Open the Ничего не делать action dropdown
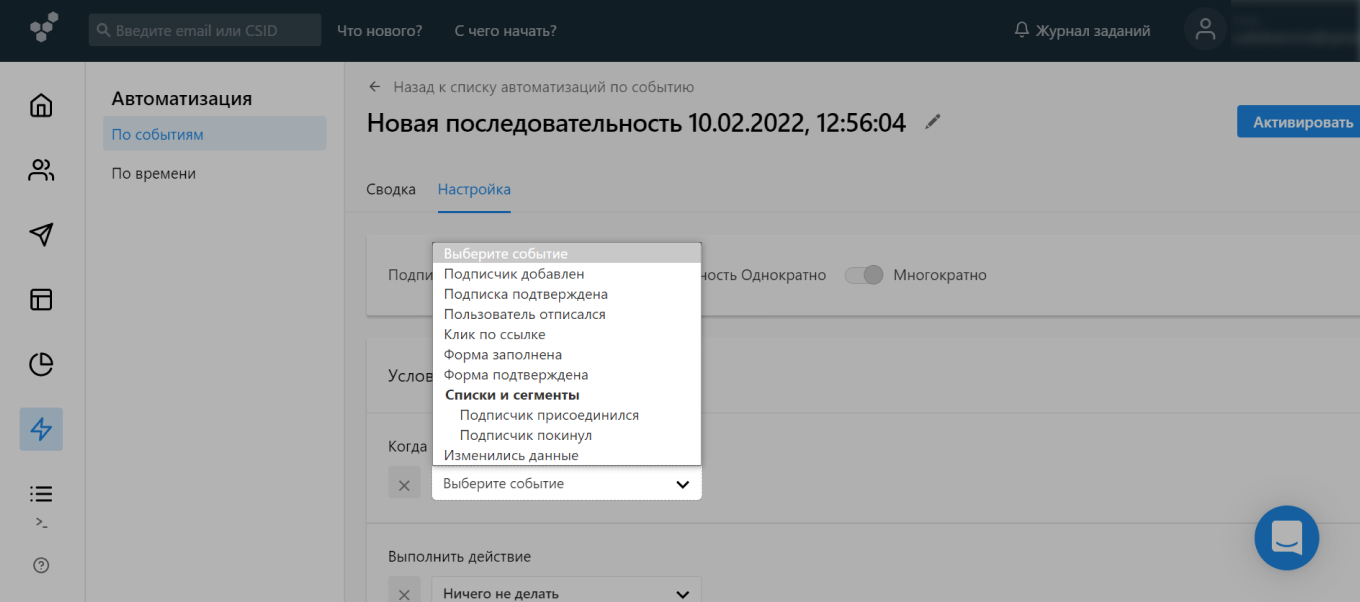Image resolution: width=1360 pixels, height=602 pixels. [x=566, y=592]
